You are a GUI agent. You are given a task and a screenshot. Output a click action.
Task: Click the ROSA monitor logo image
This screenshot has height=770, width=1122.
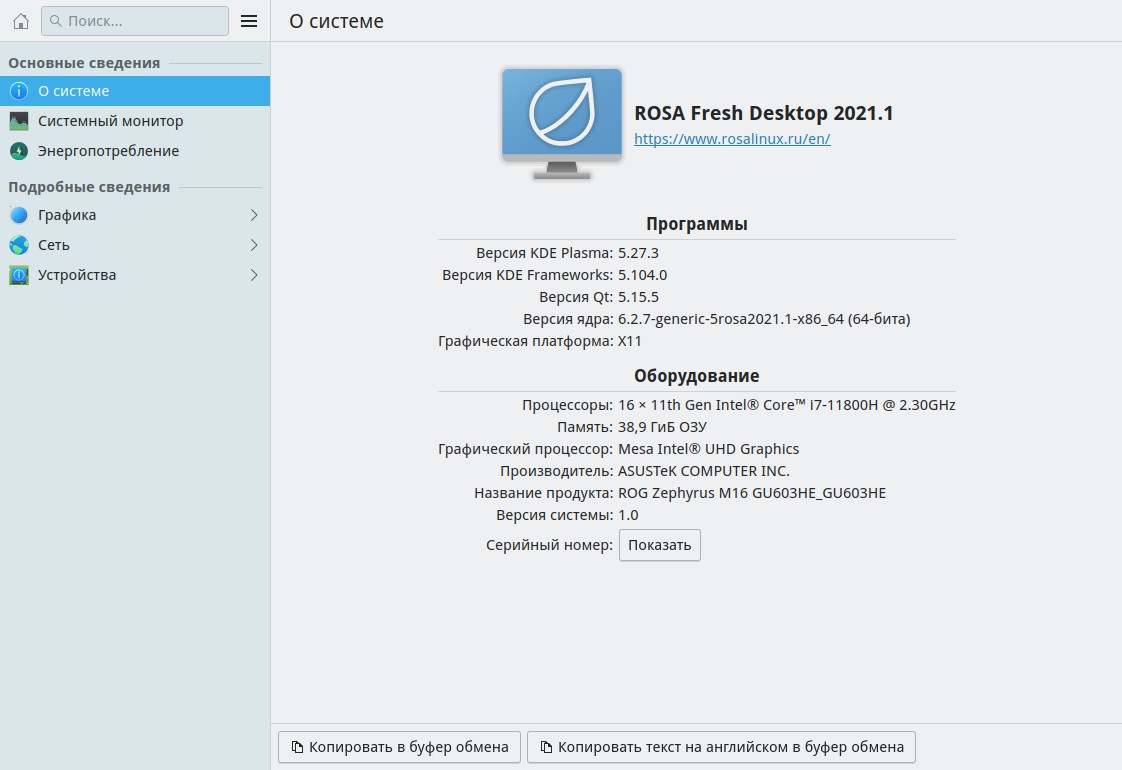pyautogui.click(x=562, y=123)
